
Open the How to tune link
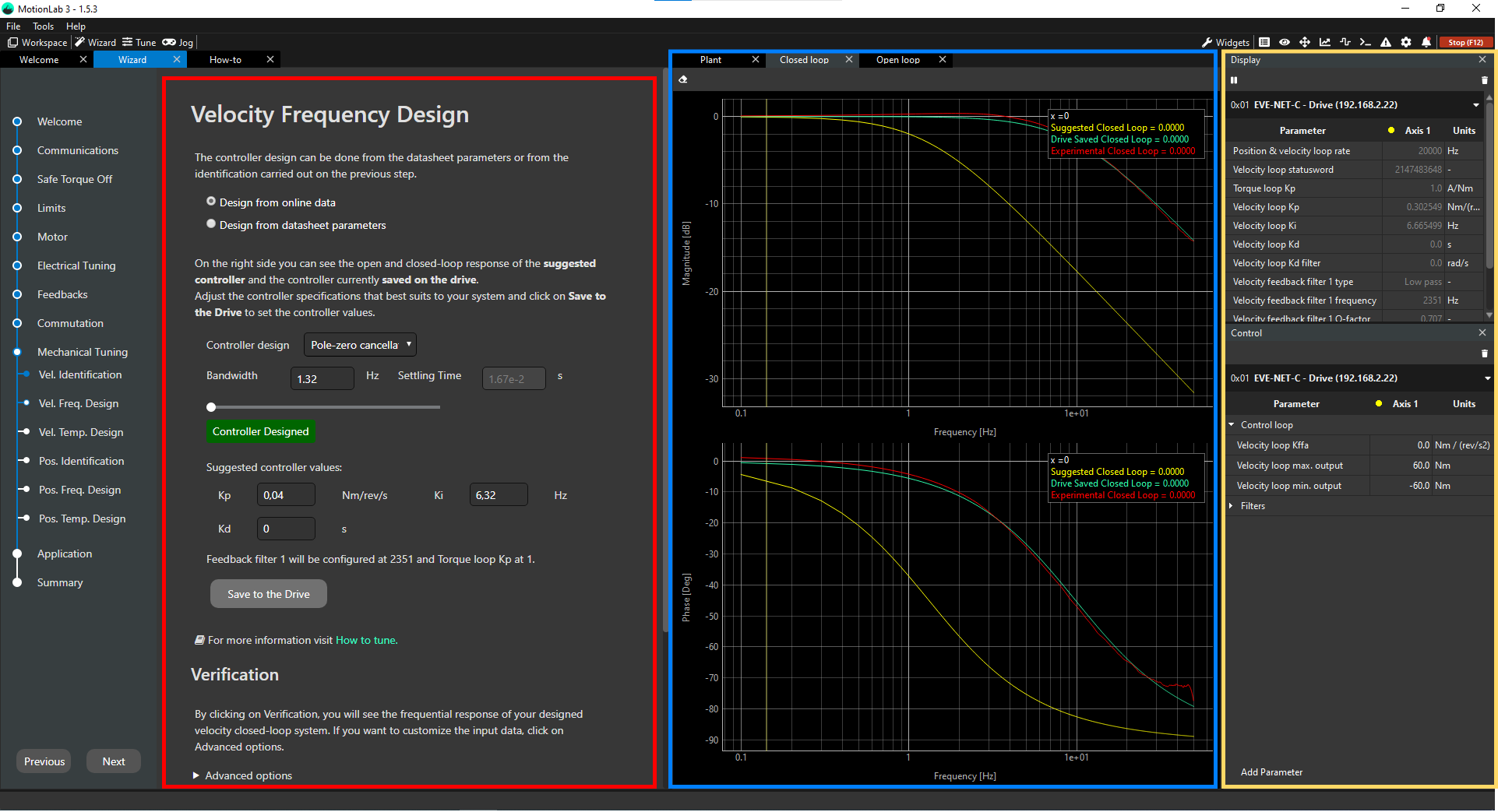[x=365, y=639]
